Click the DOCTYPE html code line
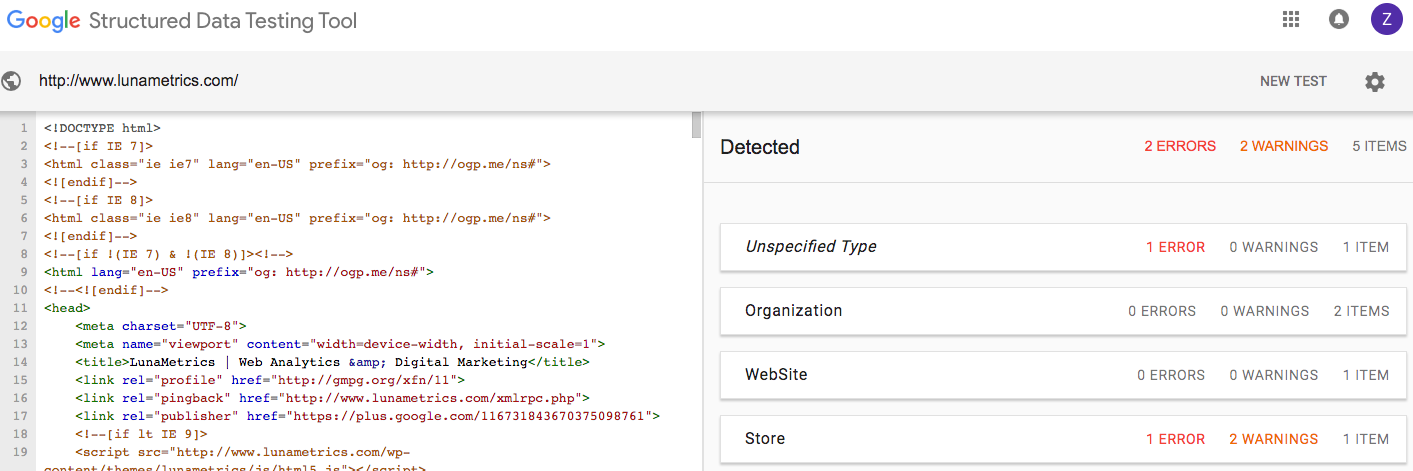This screenshot has height=471, width=1413. (x=102, y=128)
